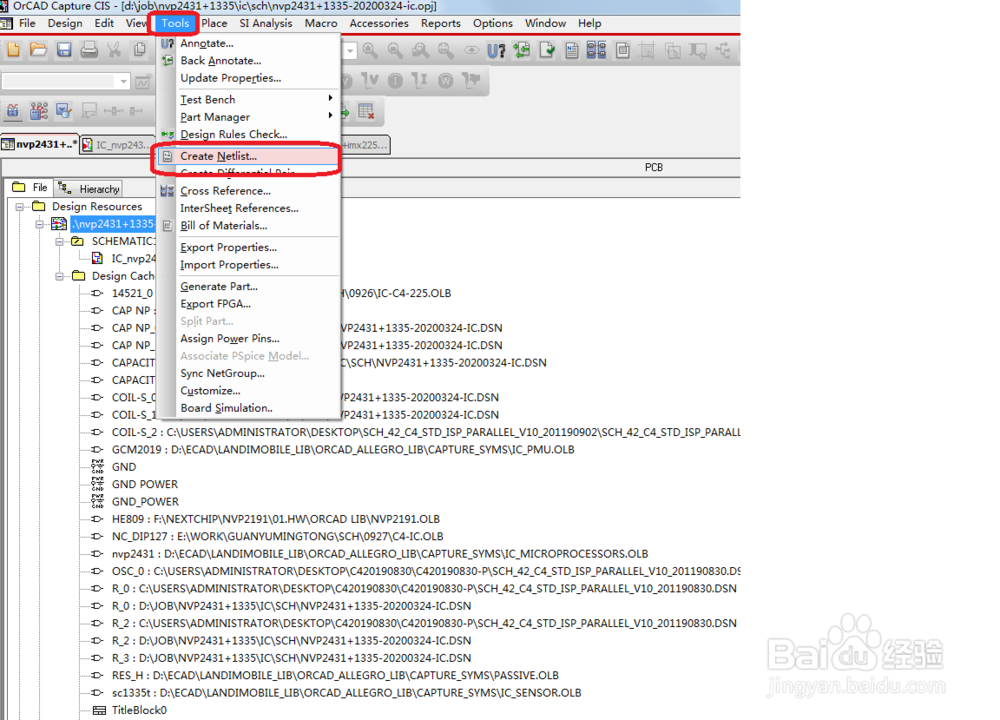Image resolution: width=1000 pixels, height=720 pixels.
Task: Click the Annotate U? toolbar icon
Action: pyautogui.click(x=496, y=50)
